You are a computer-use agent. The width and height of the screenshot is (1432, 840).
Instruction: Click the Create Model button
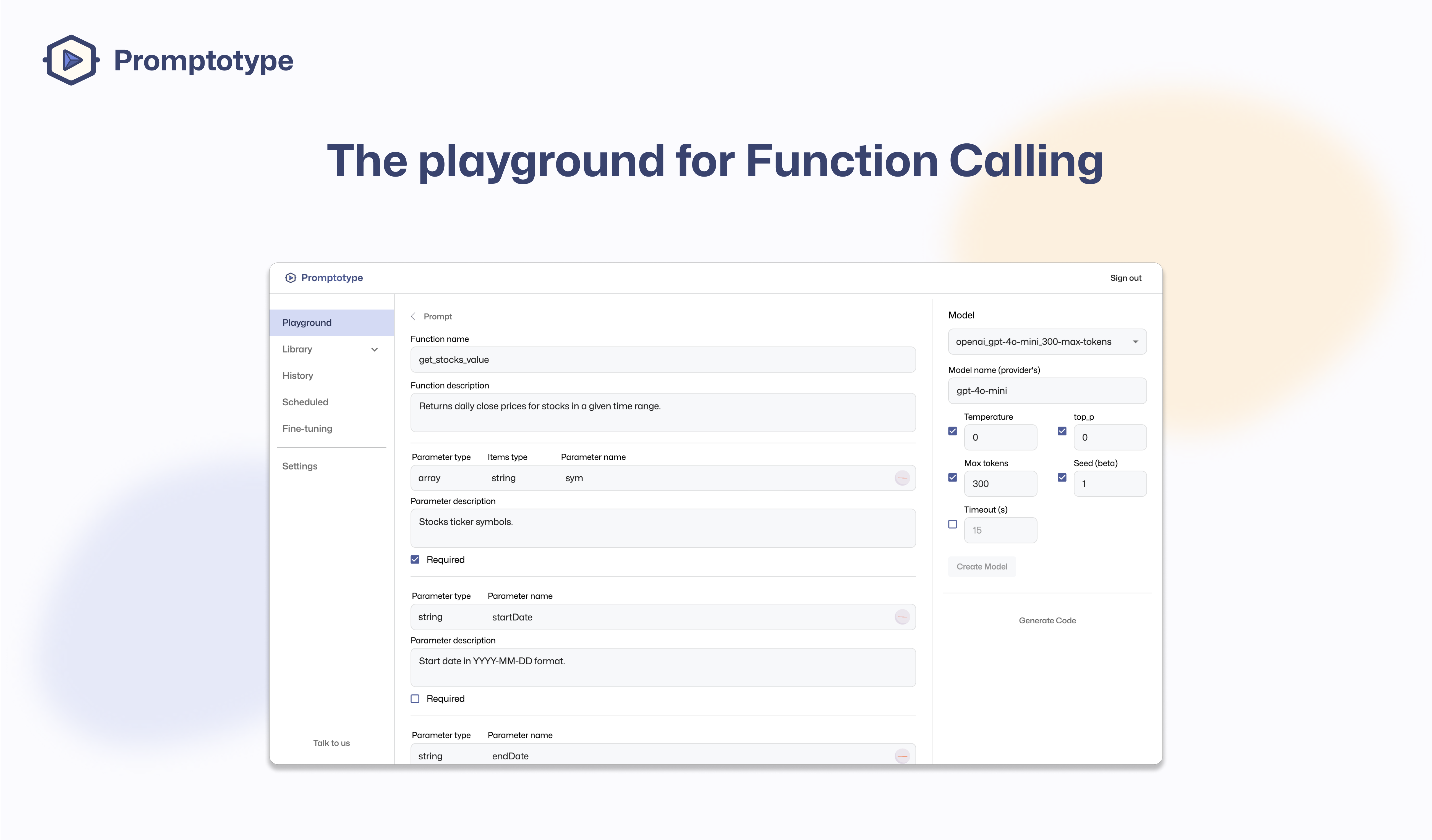coord(981,566)
